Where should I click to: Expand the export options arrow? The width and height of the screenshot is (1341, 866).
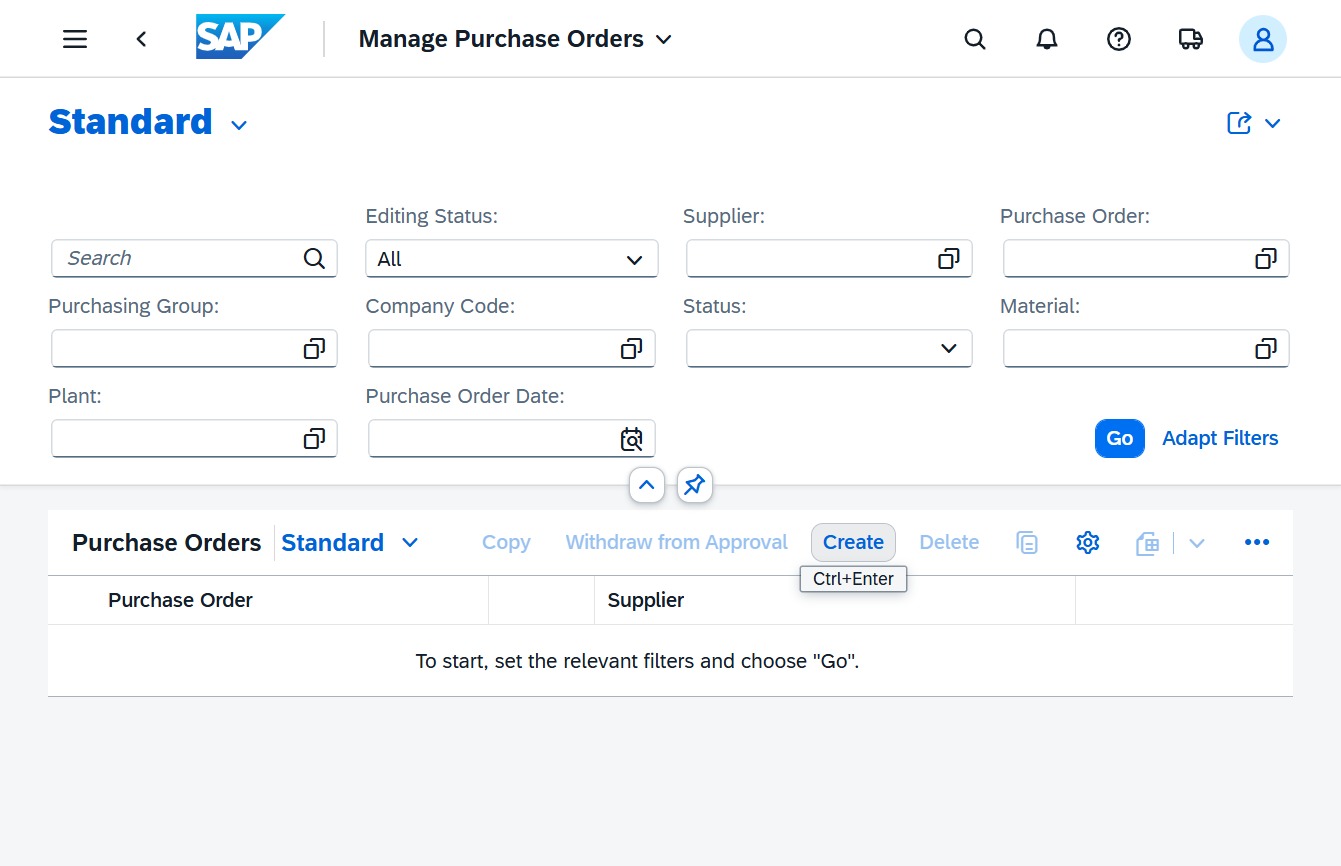1196,543
